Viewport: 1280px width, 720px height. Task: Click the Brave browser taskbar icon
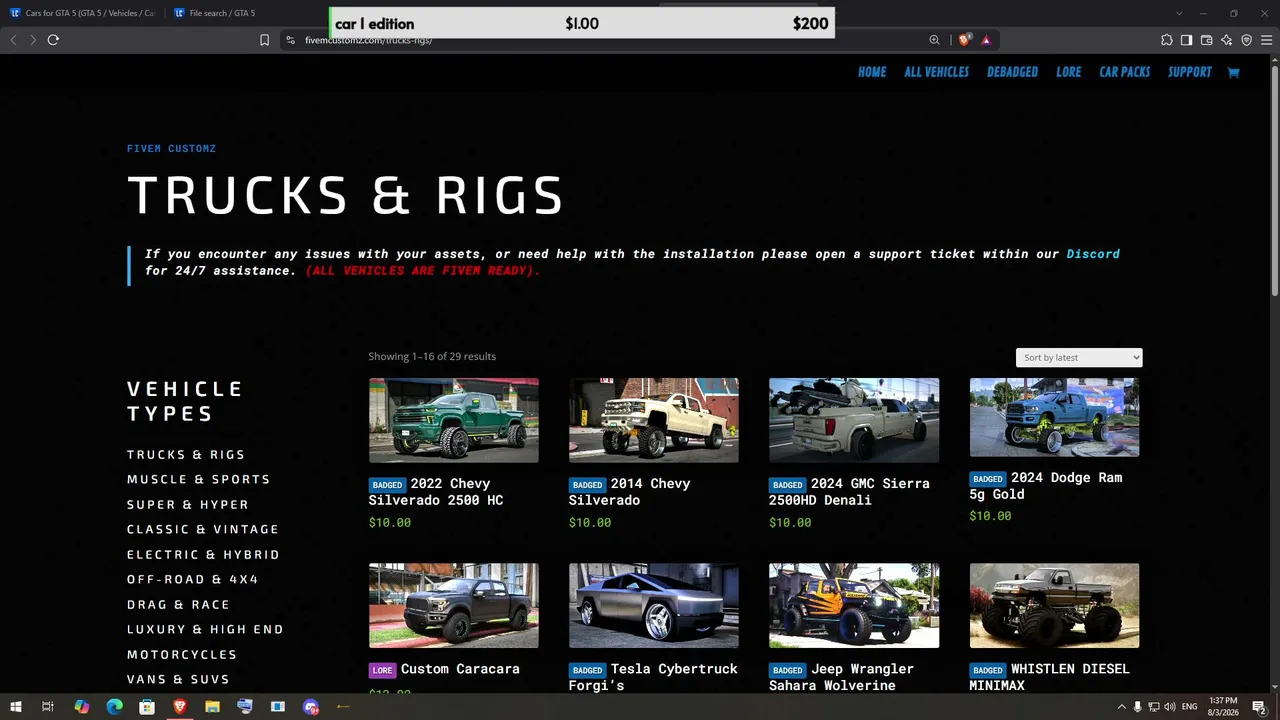pyautogui.click(x=180, y=707)
